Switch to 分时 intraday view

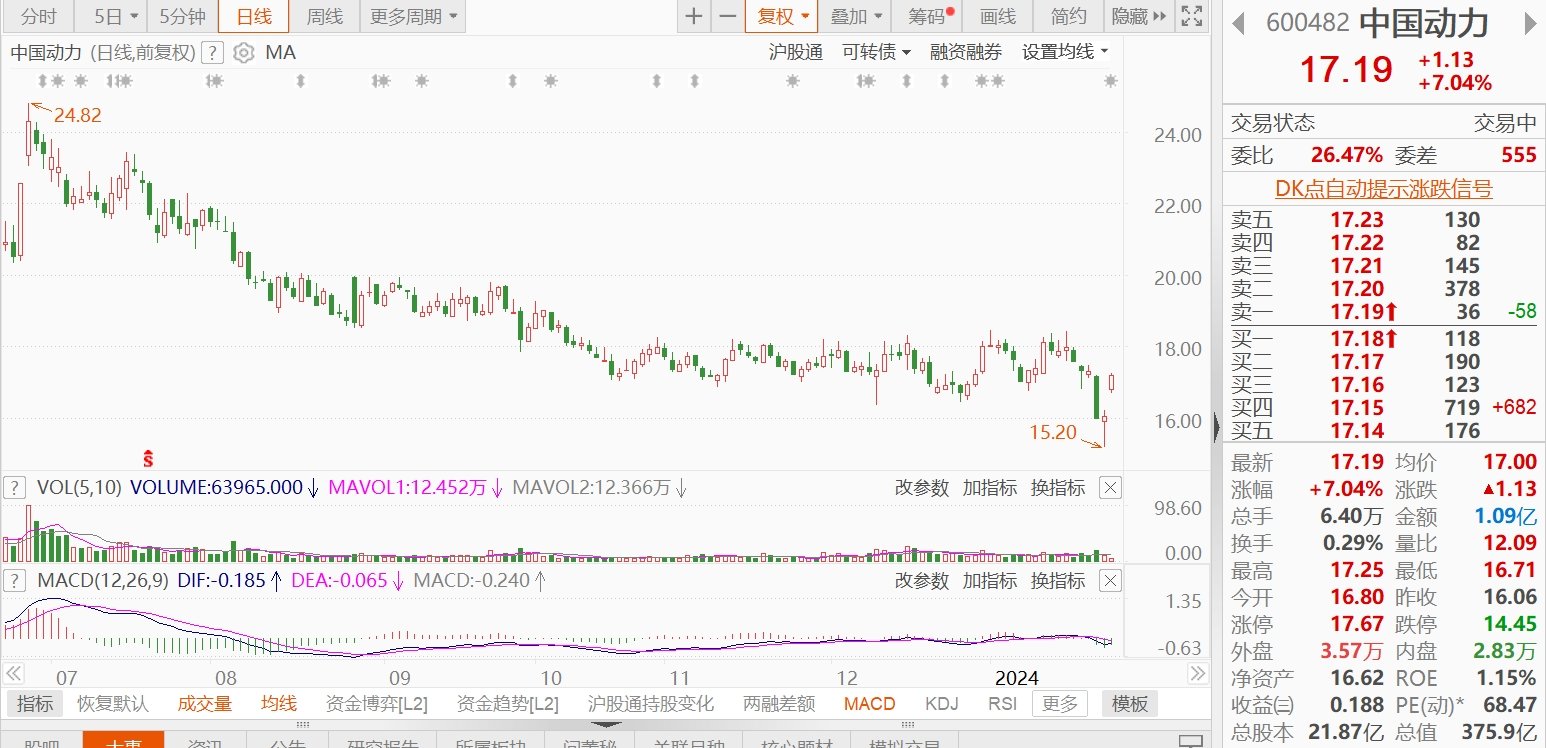(x=38, y=16)
